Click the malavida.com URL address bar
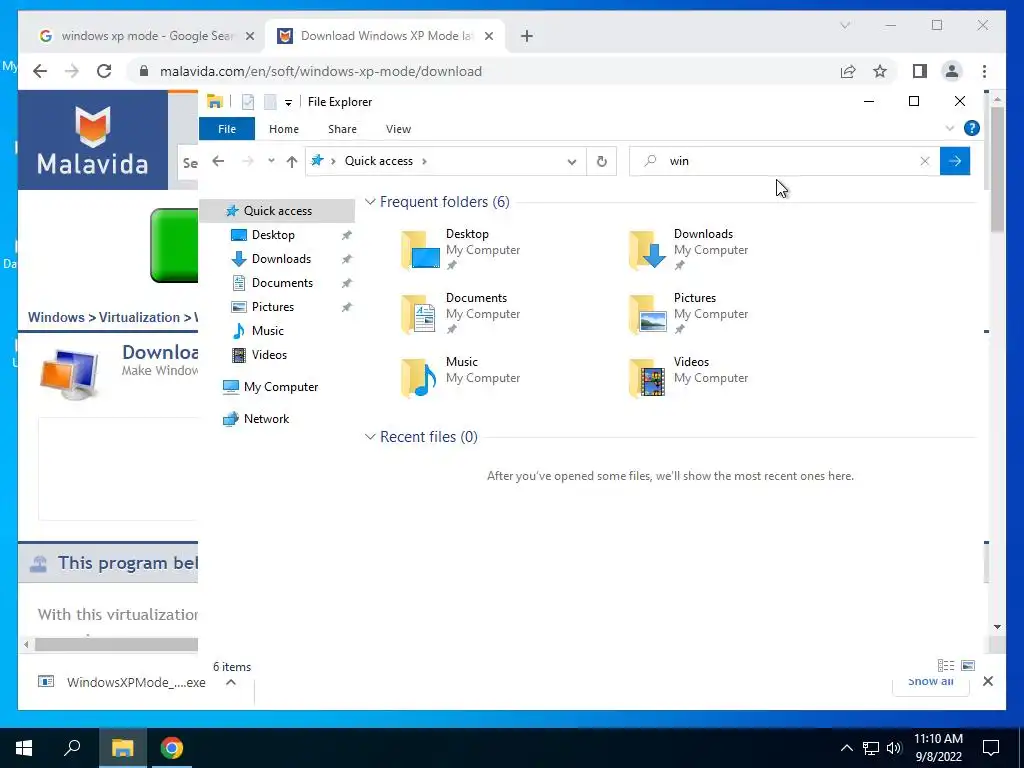Image resolution: width=1024 pixels, height=768 pixels. click(321, 71)
